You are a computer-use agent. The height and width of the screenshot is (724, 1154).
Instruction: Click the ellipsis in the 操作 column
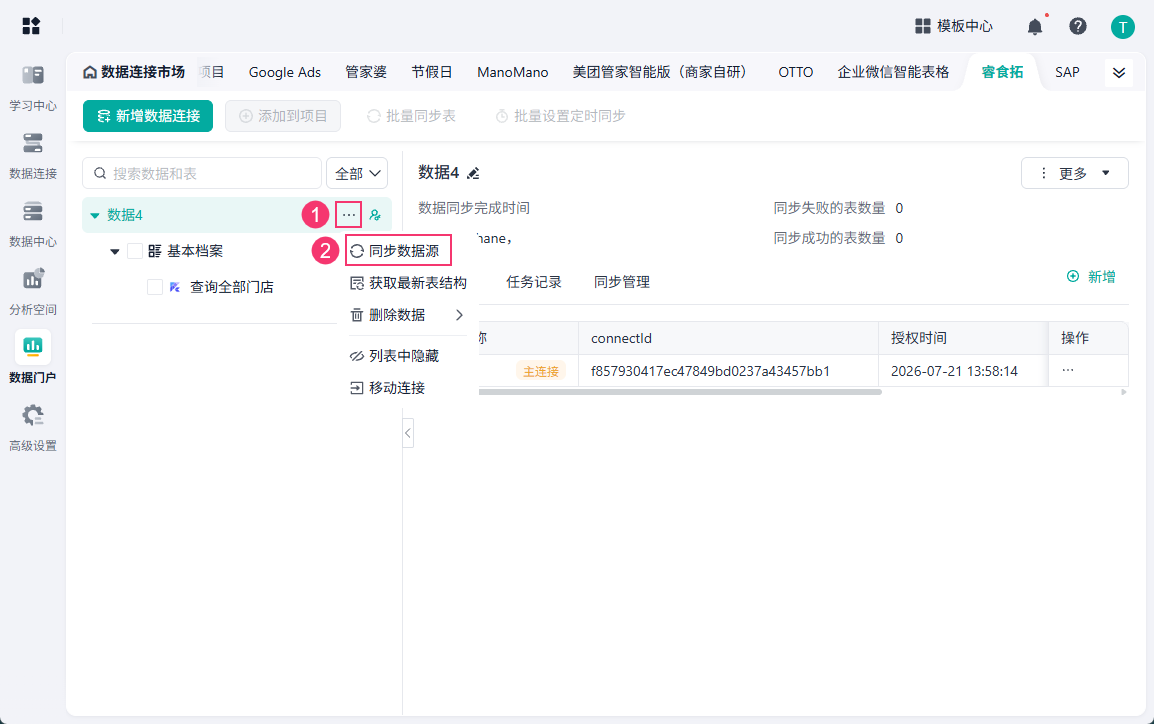(x=1067, y=370)
